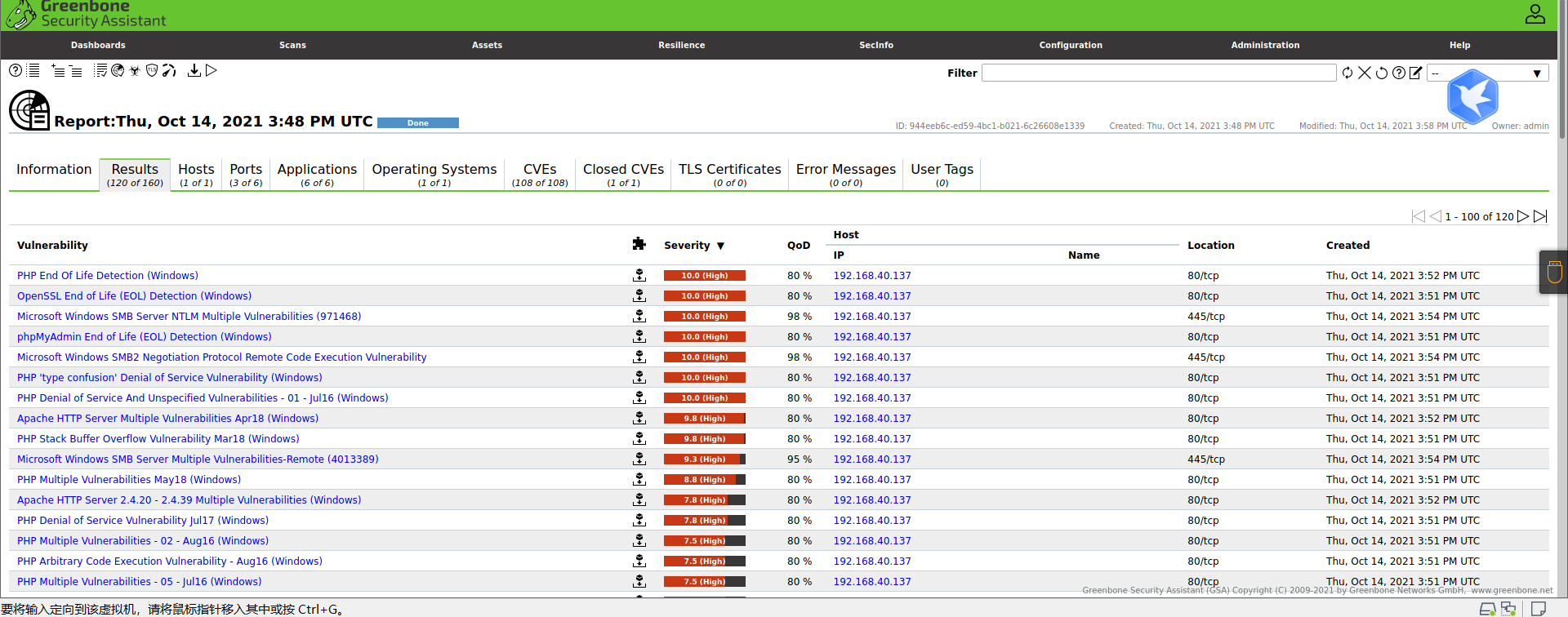Switch to the Hosts tab
This screenshot has height=617, width=1568.
[x=196, y=175]
